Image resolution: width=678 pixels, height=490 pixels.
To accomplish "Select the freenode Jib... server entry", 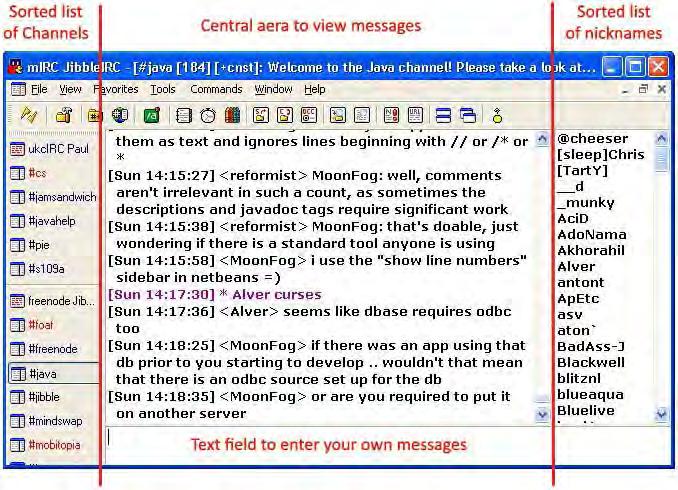I will (x=52, y=301).
